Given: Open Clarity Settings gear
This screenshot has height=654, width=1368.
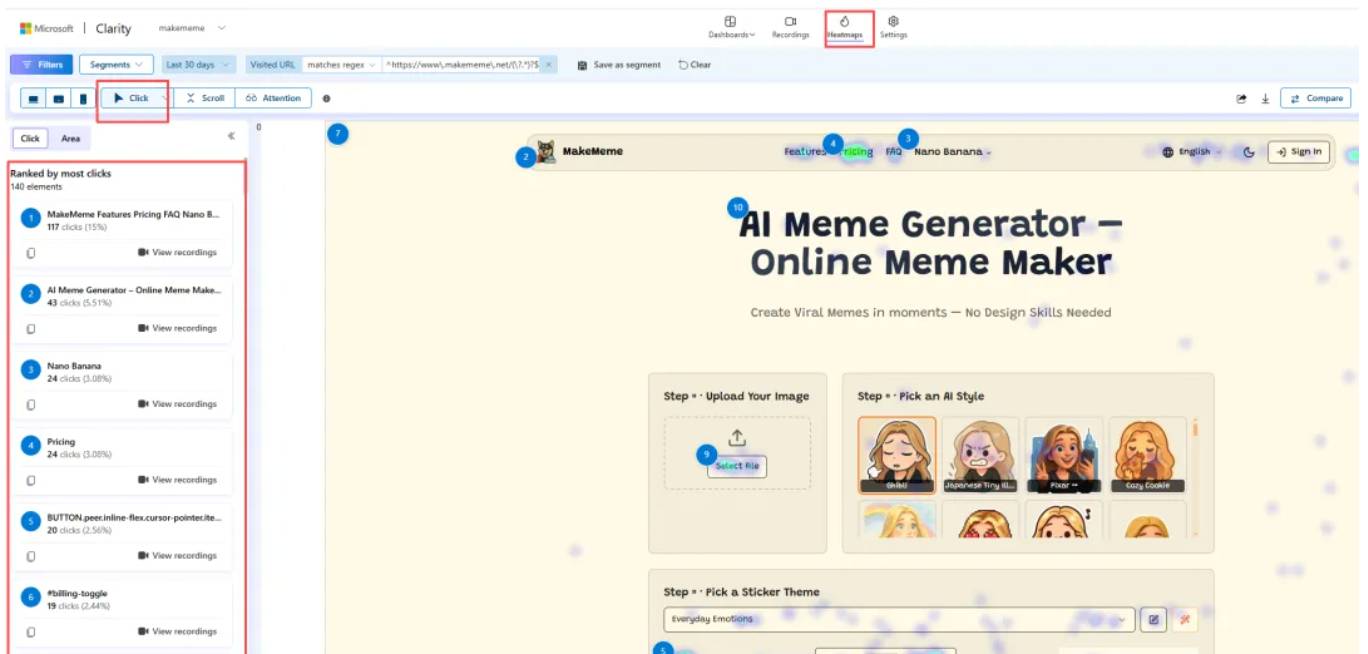Looking at the screenshot, I should click(x=893, y=27).
